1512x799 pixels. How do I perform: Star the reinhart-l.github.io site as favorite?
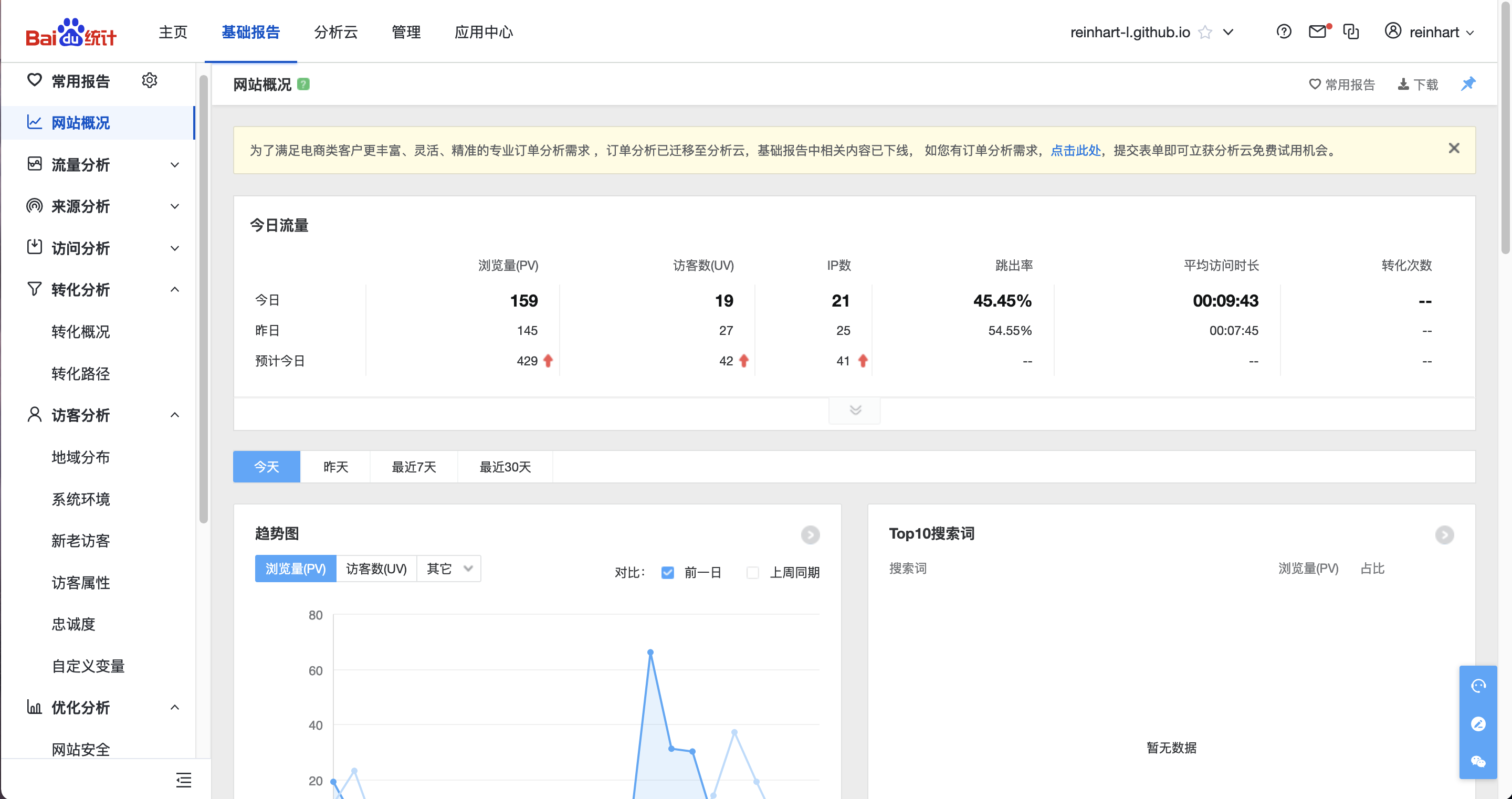click(1205, 33)
